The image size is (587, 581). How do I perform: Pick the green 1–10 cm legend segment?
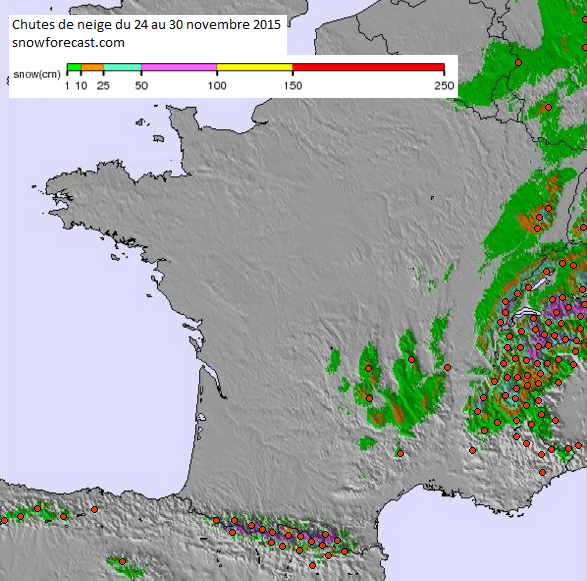click(74, 67)
